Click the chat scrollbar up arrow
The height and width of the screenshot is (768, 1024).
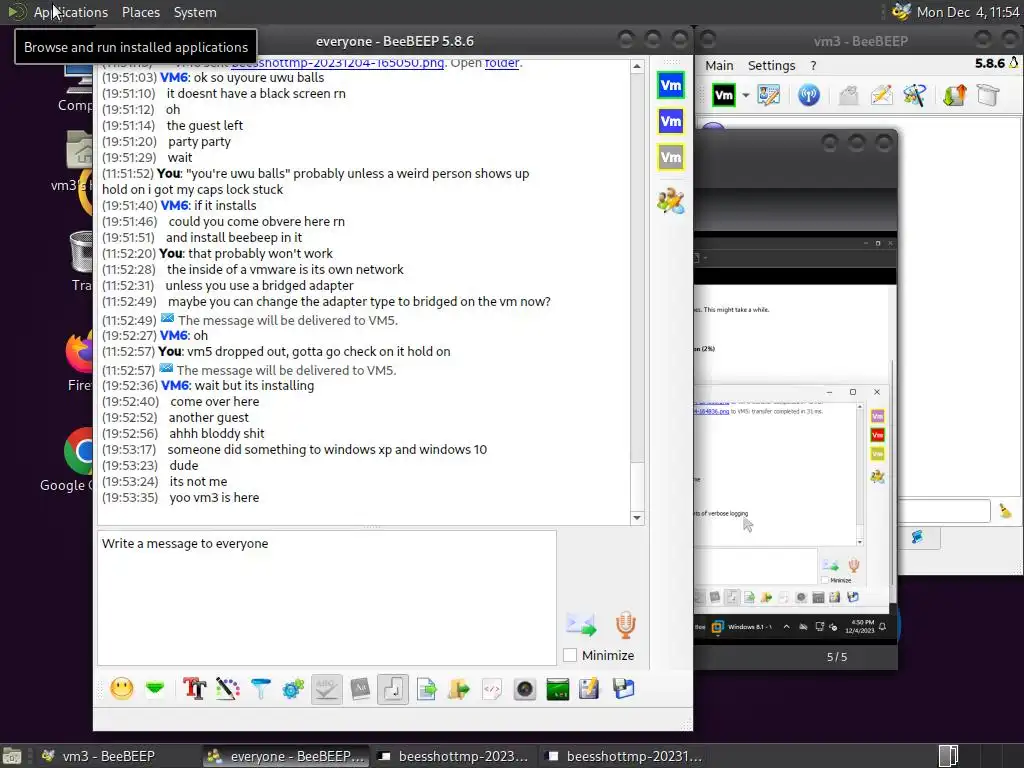(x=637, y=67)
